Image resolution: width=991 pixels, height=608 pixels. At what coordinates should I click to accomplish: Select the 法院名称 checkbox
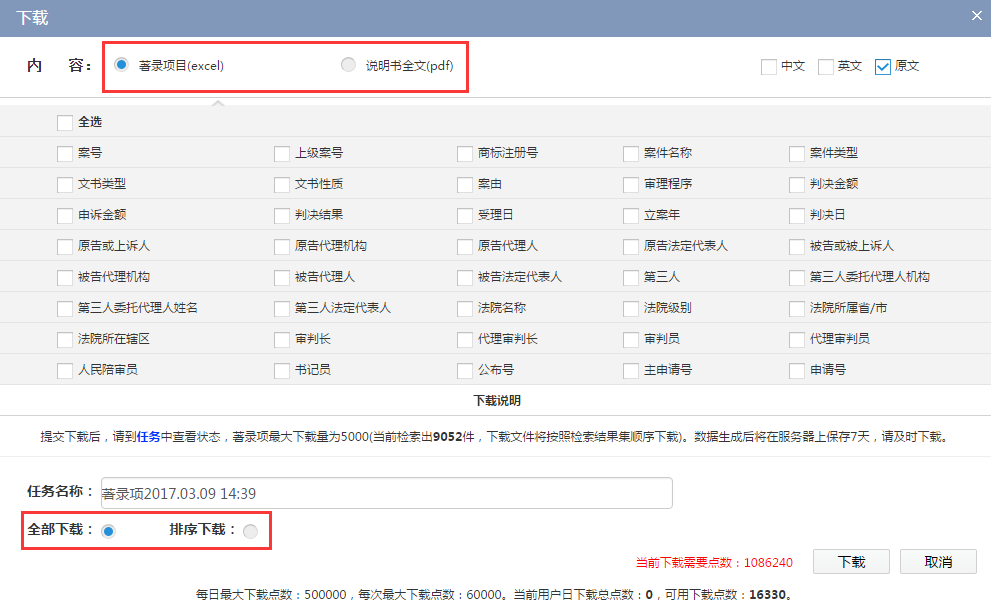point(465,309)
